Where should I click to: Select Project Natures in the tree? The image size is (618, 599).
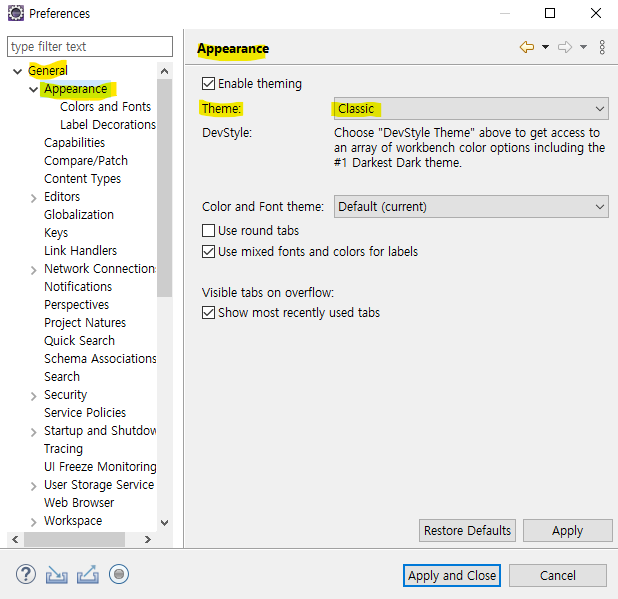tap(85, 323)
